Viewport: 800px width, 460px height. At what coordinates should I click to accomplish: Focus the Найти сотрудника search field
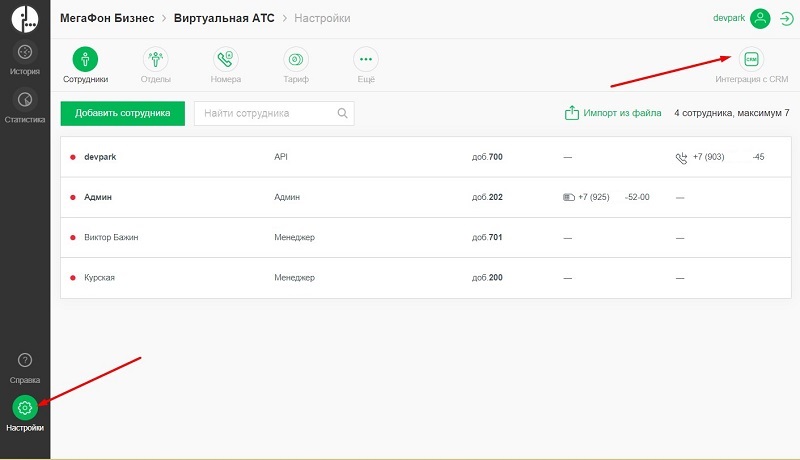(x=274, y=113)
